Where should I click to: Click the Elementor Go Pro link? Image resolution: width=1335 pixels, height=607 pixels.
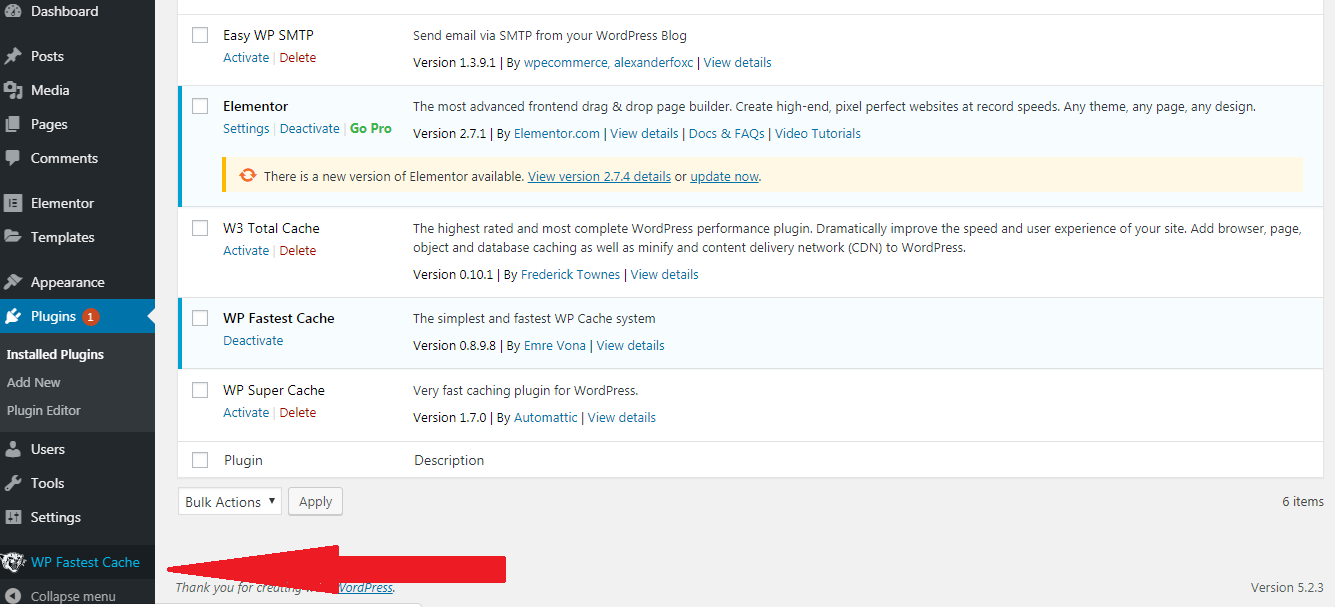click(x=371, y=128)
